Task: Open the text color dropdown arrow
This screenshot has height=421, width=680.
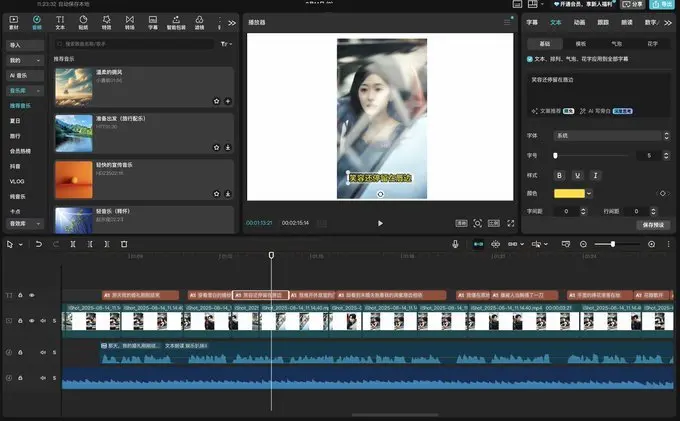Action: tap(589, 193)
